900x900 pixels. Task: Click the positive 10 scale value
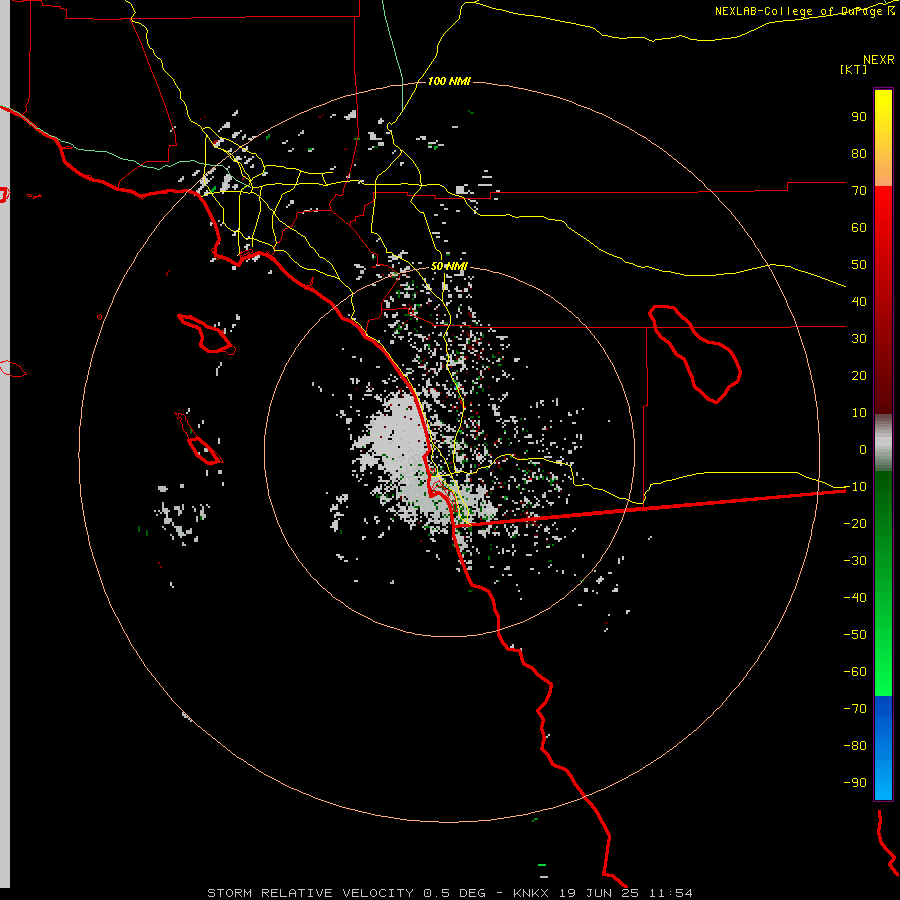pos(859,413)
